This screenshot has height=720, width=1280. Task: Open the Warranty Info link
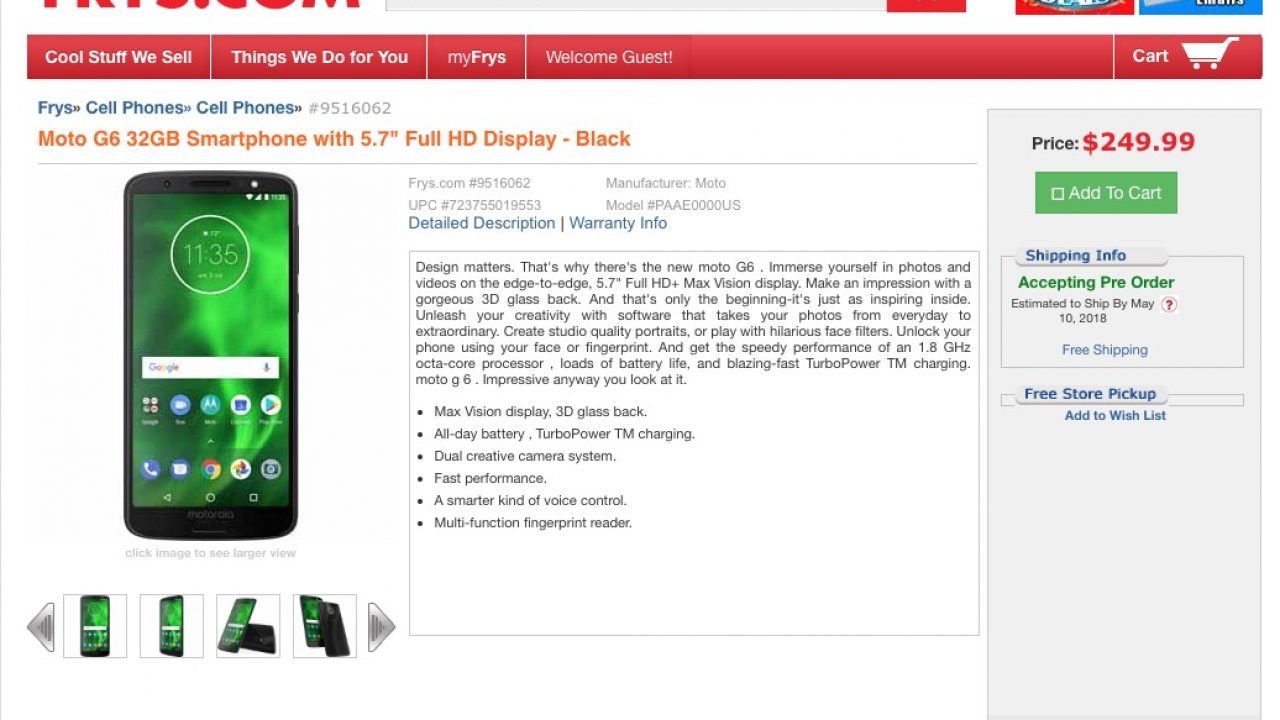coord(618,223)
